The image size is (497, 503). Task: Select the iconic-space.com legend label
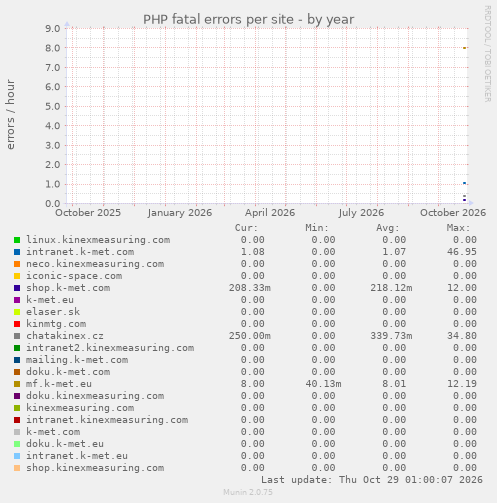tap(74, 276)
